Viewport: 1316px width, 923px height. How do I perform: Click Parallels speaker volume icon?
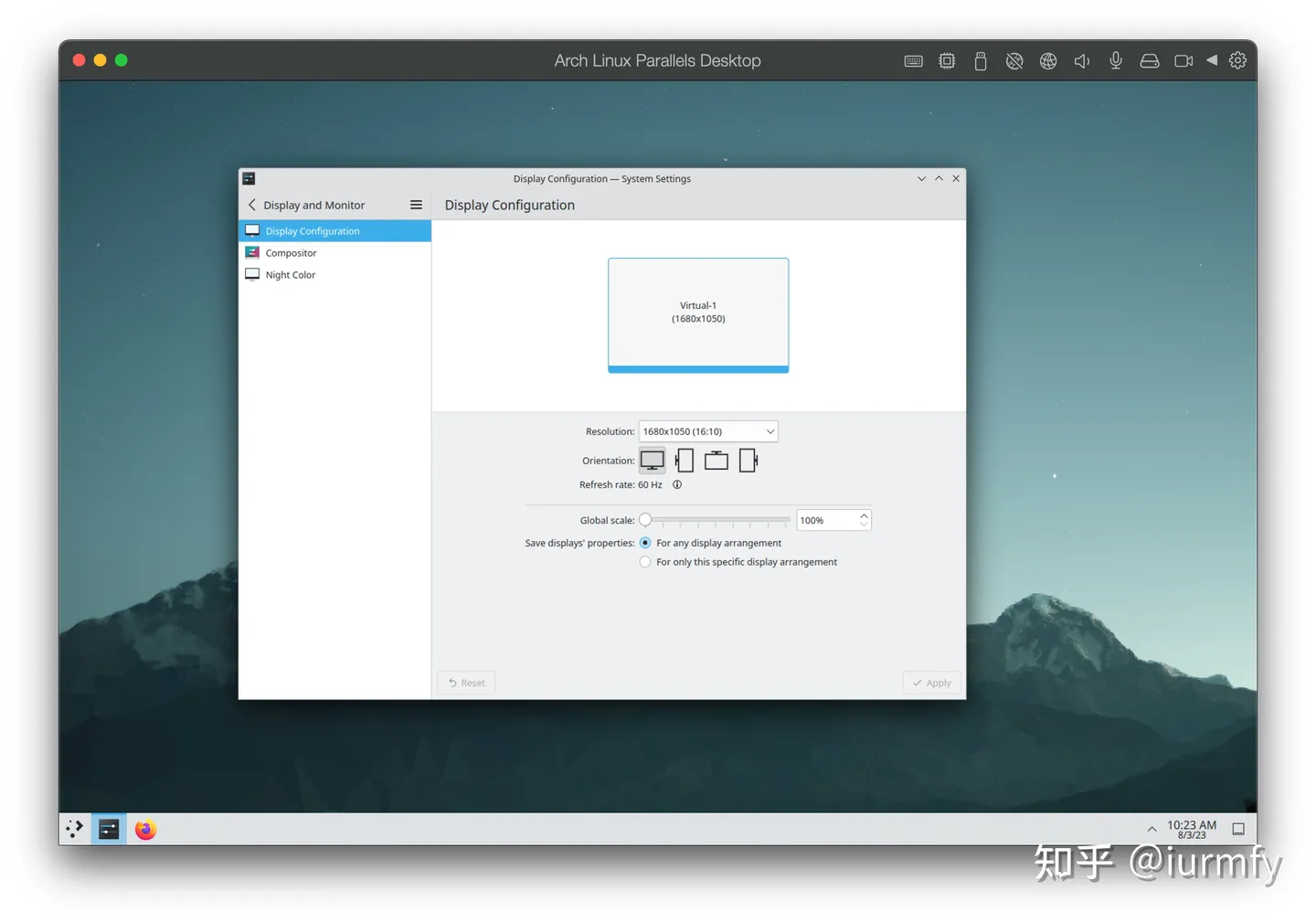(1082, 61)
